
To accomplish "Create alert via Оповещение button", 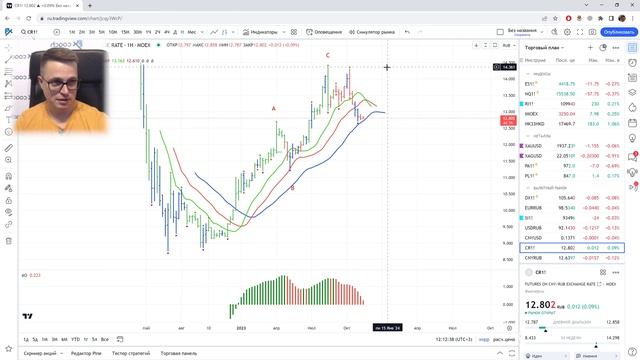I will 324,32.
